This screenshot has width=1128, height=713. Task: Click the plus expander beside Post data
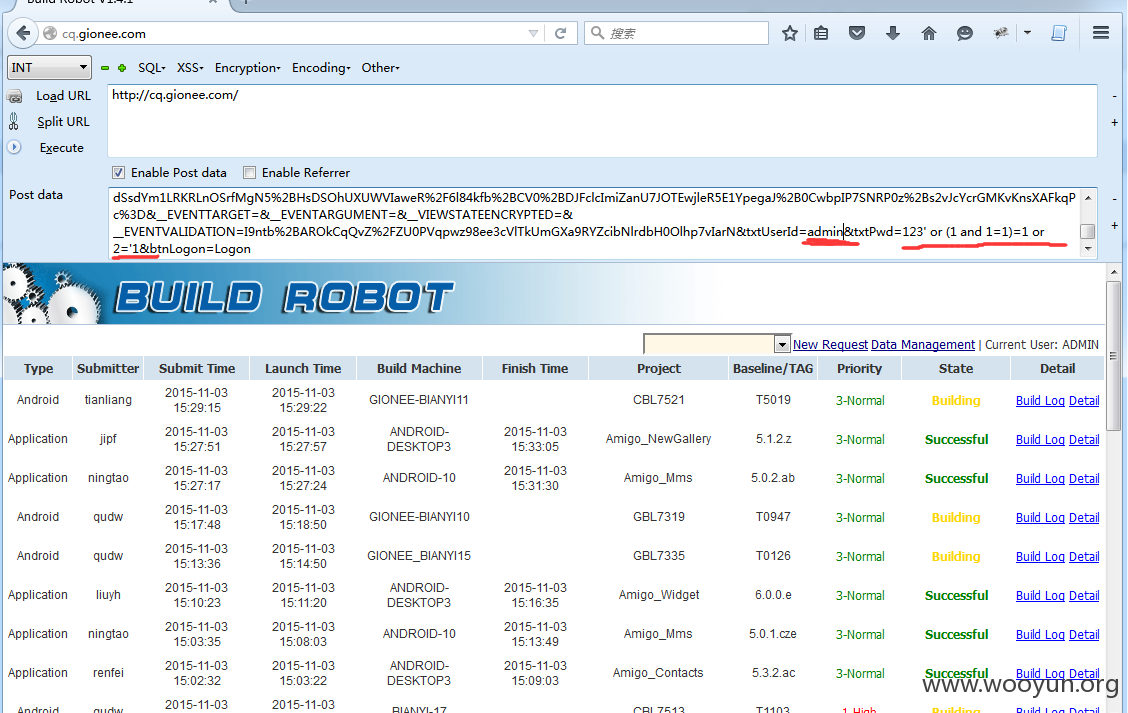click(x=1114, y=225)
